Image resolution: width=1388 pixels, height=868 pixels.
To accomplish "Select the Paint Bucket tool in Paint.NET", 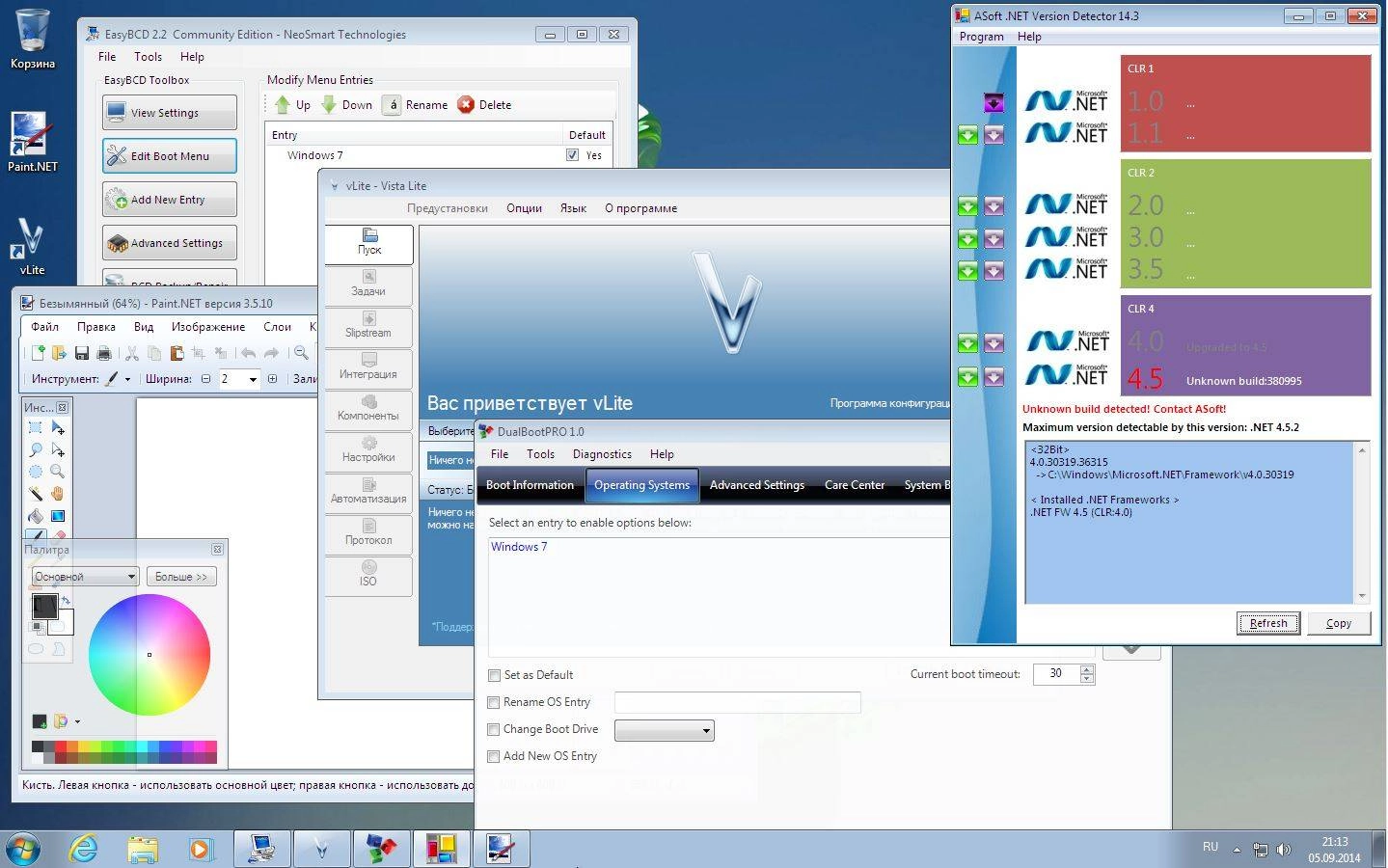I will point(36,516).
